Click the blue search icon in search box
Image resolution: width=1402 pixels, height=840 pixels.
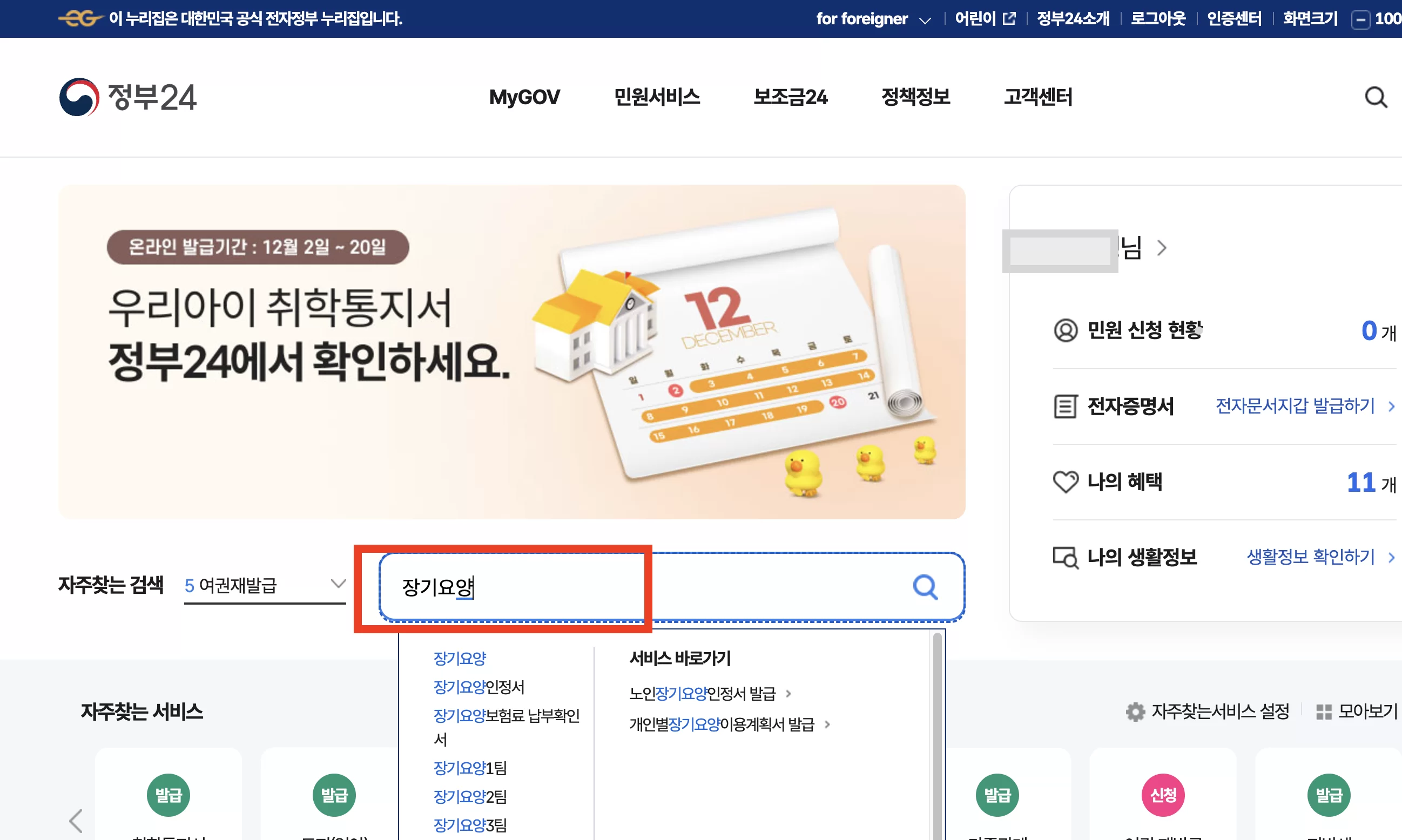coord(925,587)
